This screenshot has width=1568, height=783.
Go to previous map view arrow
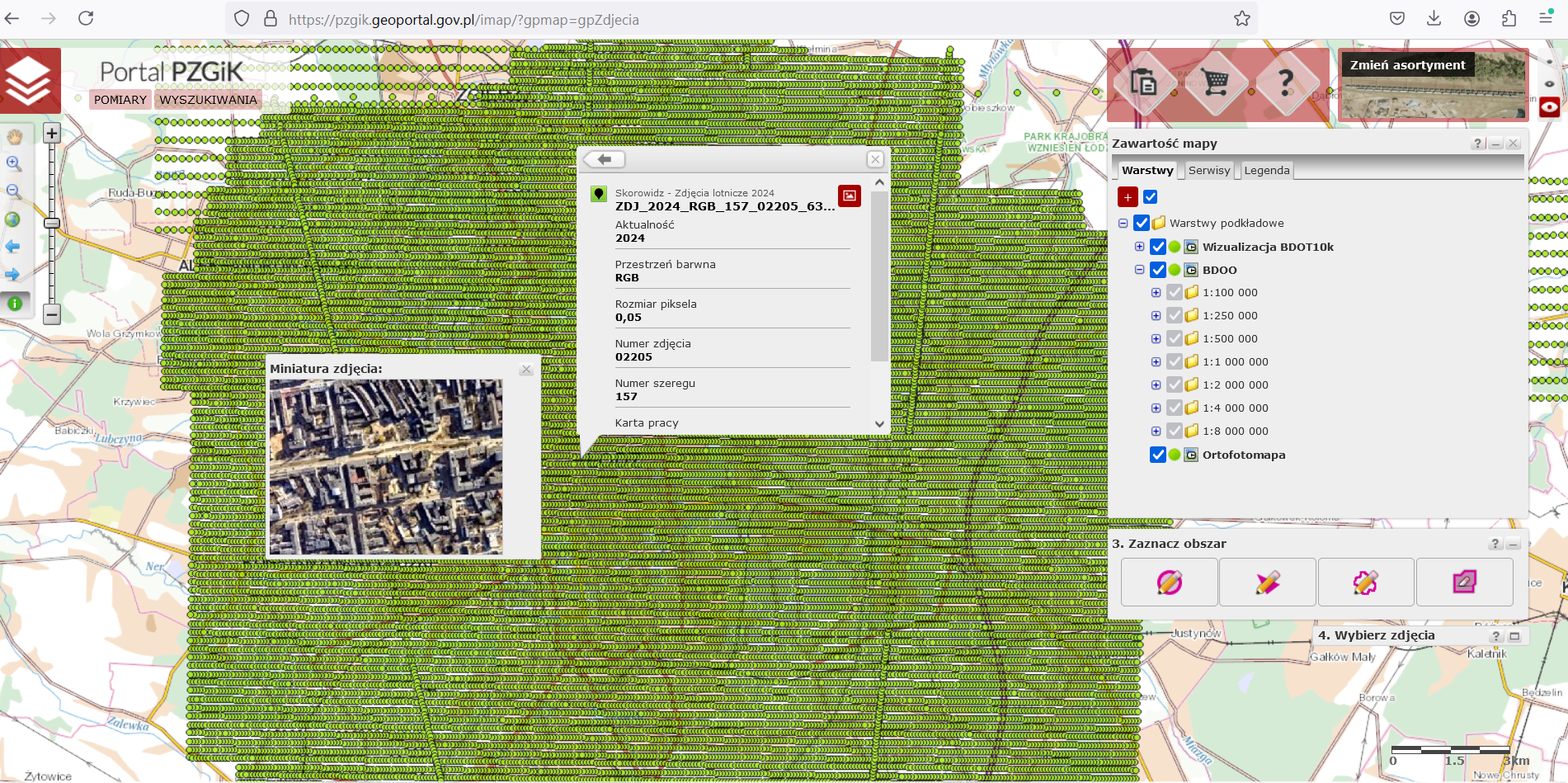[x=13, y=247]
